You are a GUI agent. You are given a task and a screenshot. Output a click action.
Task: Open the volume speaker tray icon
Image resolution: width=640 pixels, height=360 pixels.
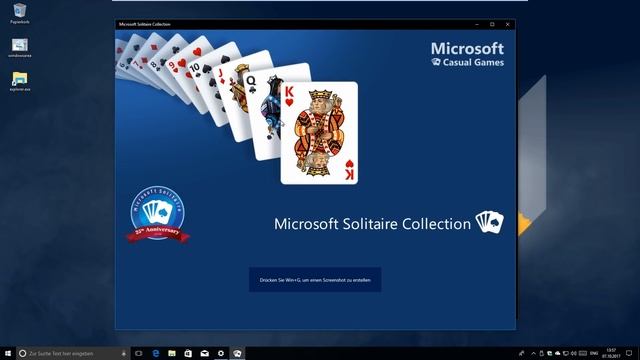pos(574,353)
